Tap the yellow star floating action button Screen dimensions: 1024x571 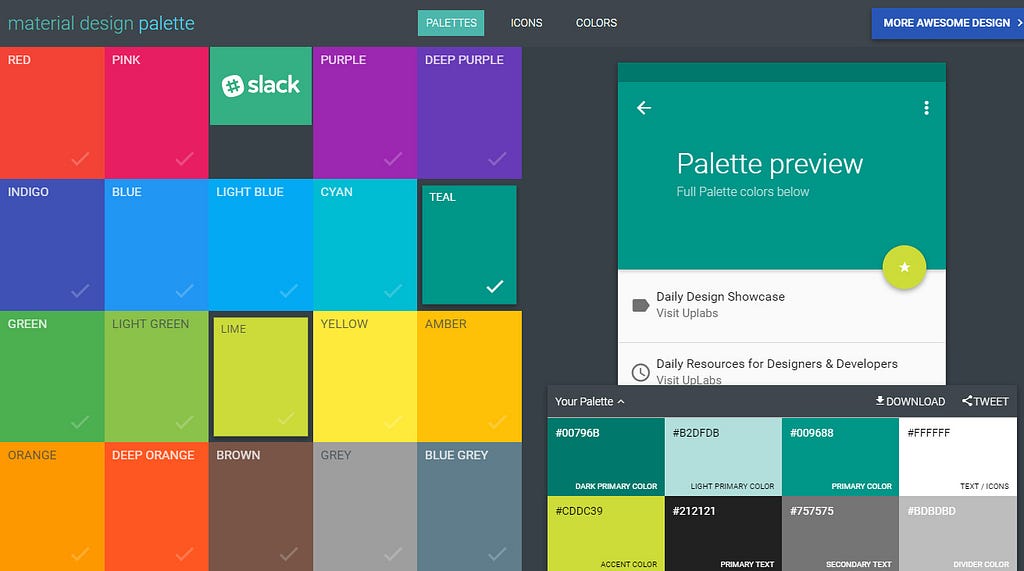click(x=904, y=267)
